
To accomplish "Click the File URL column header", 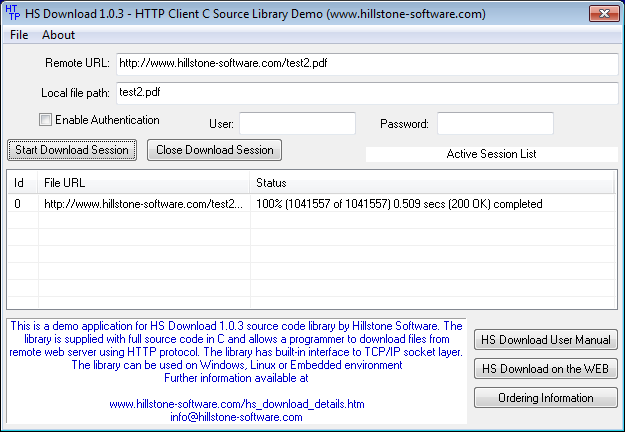I will 144,183.
